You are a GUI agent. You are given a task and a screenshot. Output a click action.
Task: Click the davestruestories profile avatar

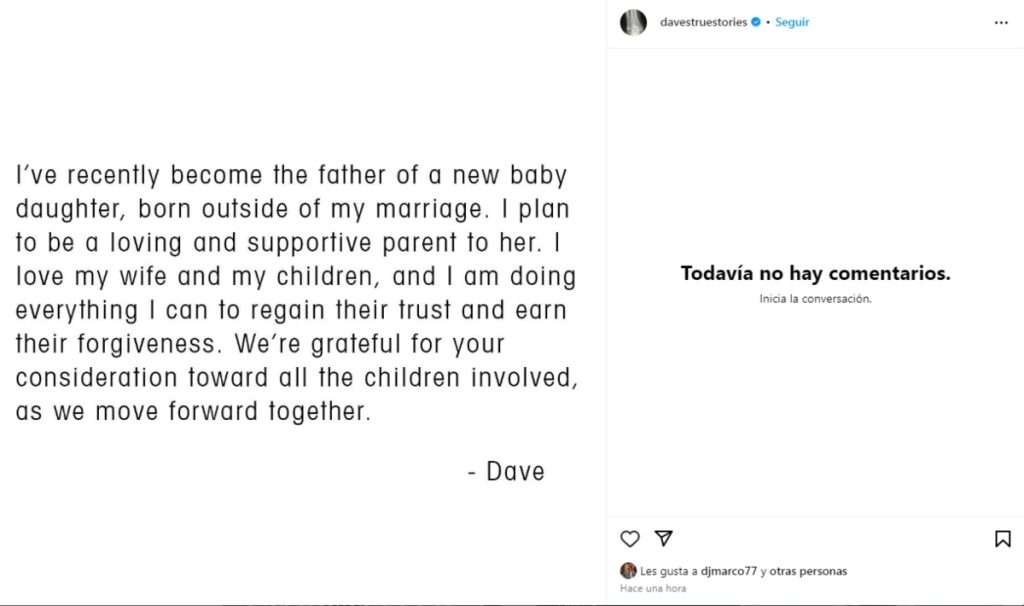[633, 22]
